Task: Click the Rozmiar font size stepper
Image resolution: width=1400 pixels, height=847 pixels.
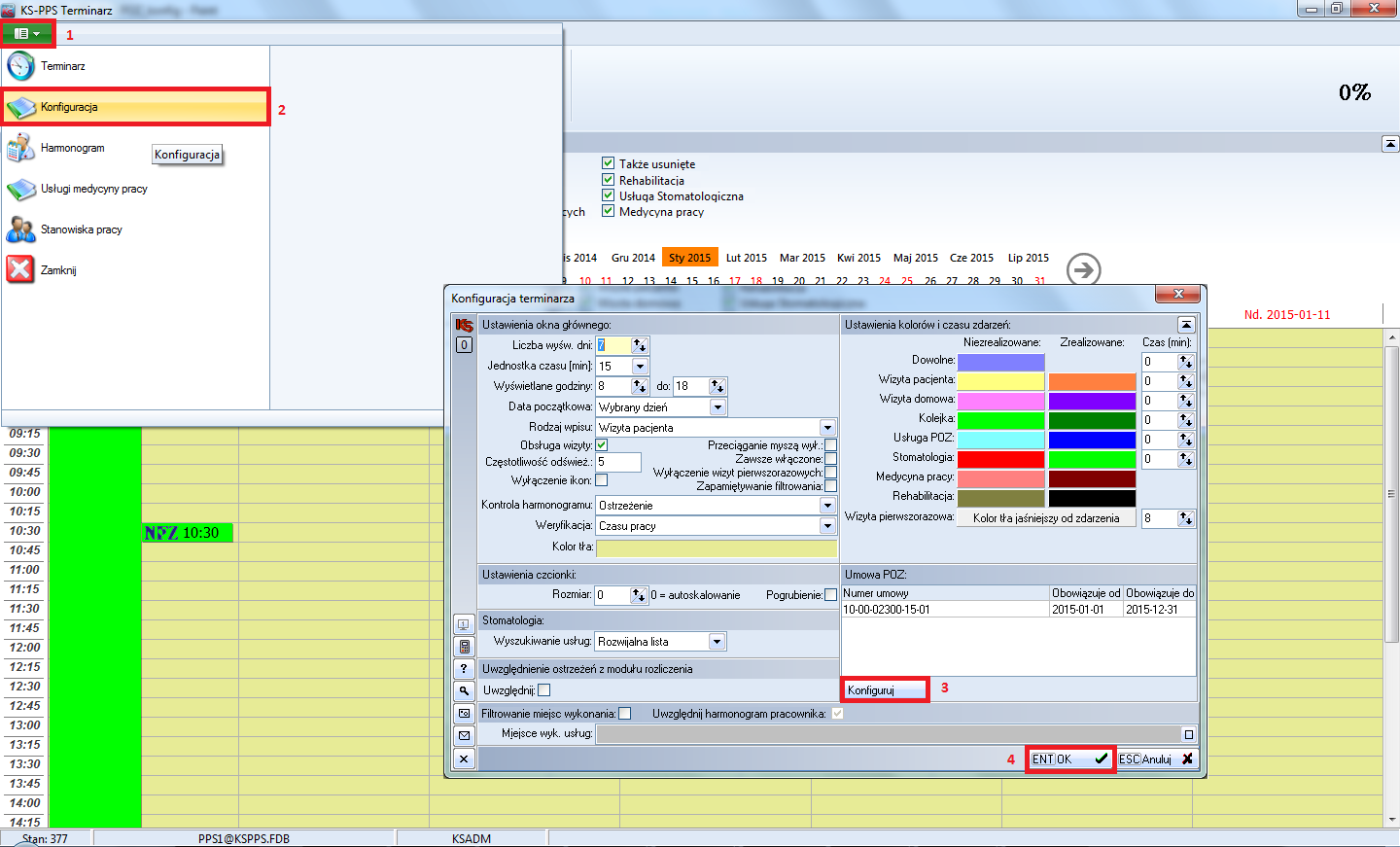Action: point(639,595)
